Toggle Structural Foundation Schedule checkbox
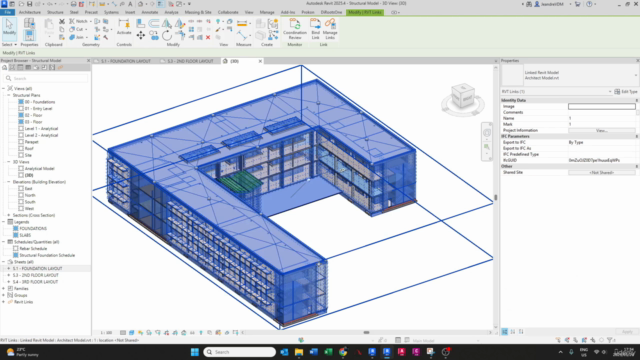640x360 pixels. point(16,255)
